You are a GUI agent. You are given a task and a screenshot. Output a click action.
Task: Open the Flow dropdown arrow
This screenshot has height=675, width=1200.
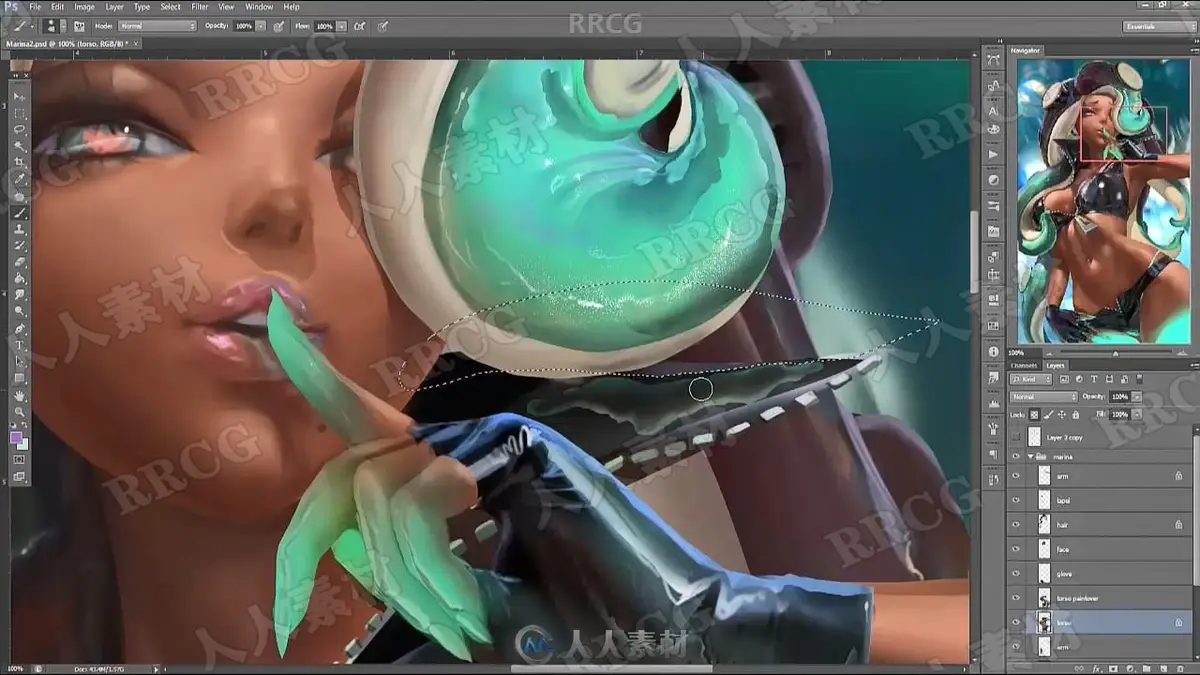point(342,26)
